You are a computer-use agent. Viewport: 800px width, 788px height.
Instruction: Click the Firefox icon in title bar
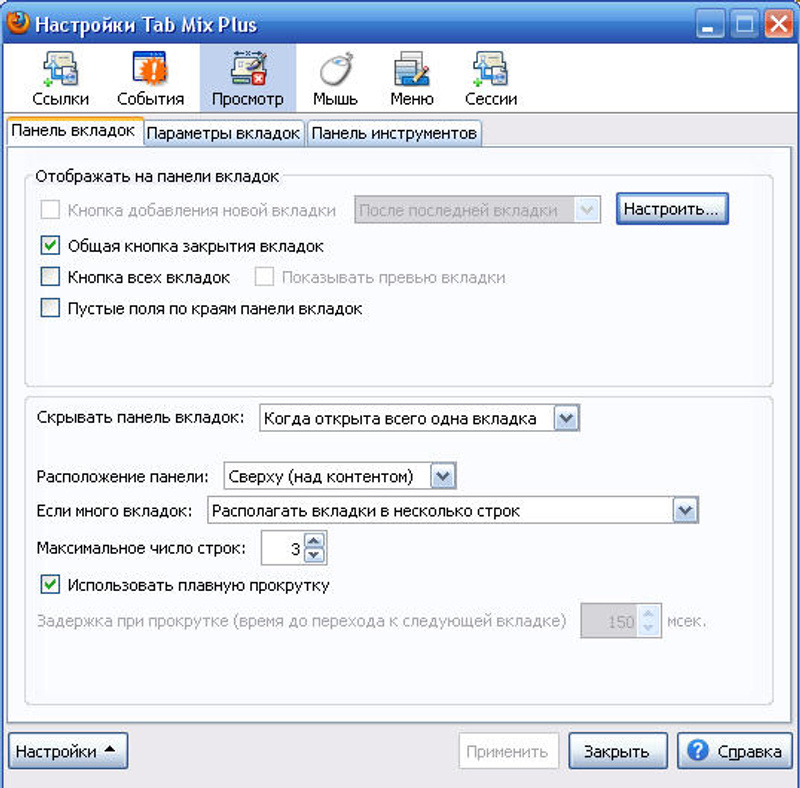18,23
